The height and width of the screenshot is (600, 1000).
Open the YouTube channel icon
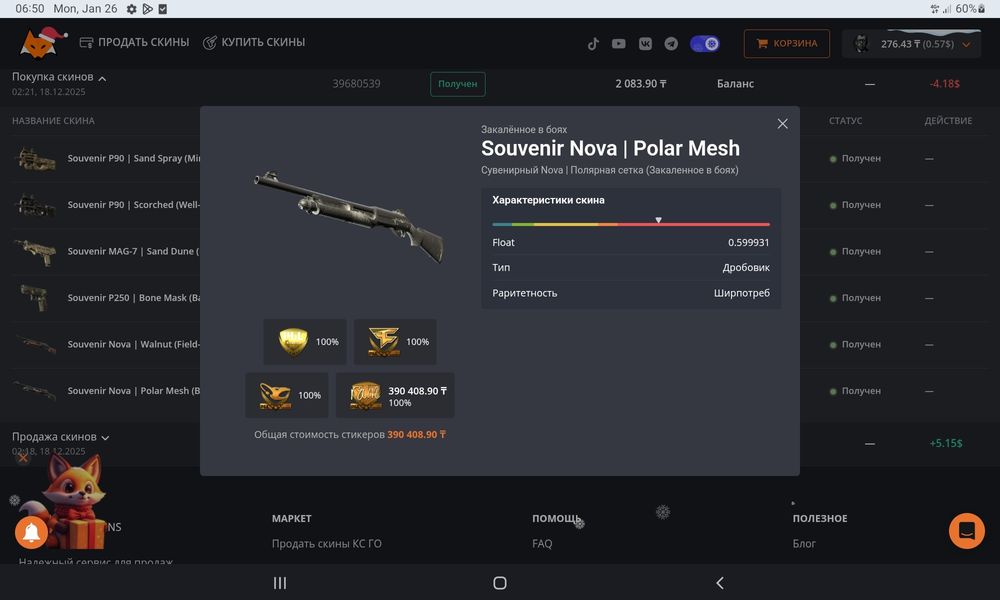pos(619,43)
